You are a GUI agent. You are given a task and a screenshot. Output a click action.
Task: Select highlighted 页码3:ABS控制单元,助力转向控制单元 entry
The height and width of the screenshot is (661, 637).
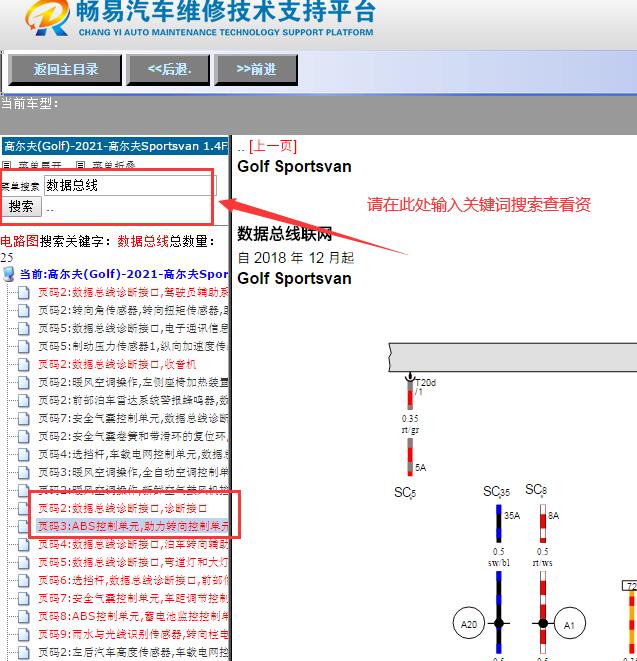[133, 526]
